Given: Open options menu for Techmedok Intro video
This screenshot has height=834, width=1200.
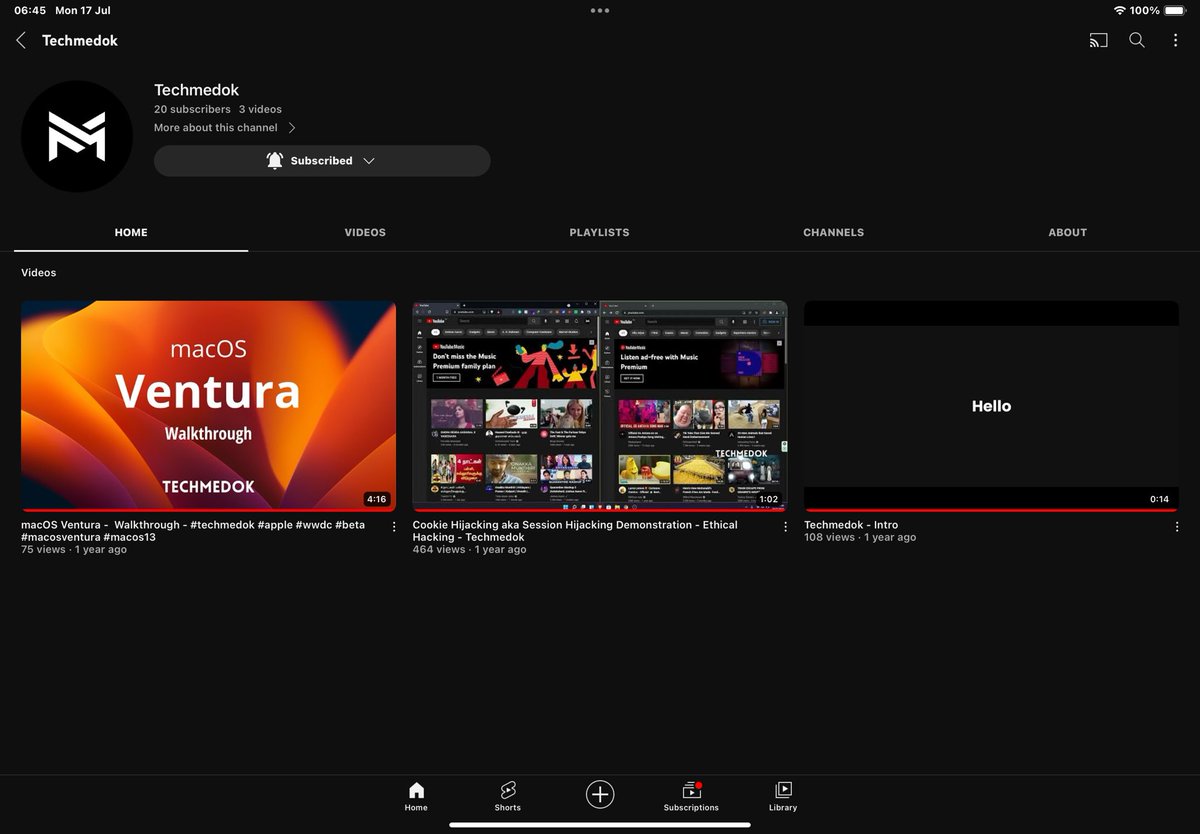Looking at the screenshot, I should 1177,527.
